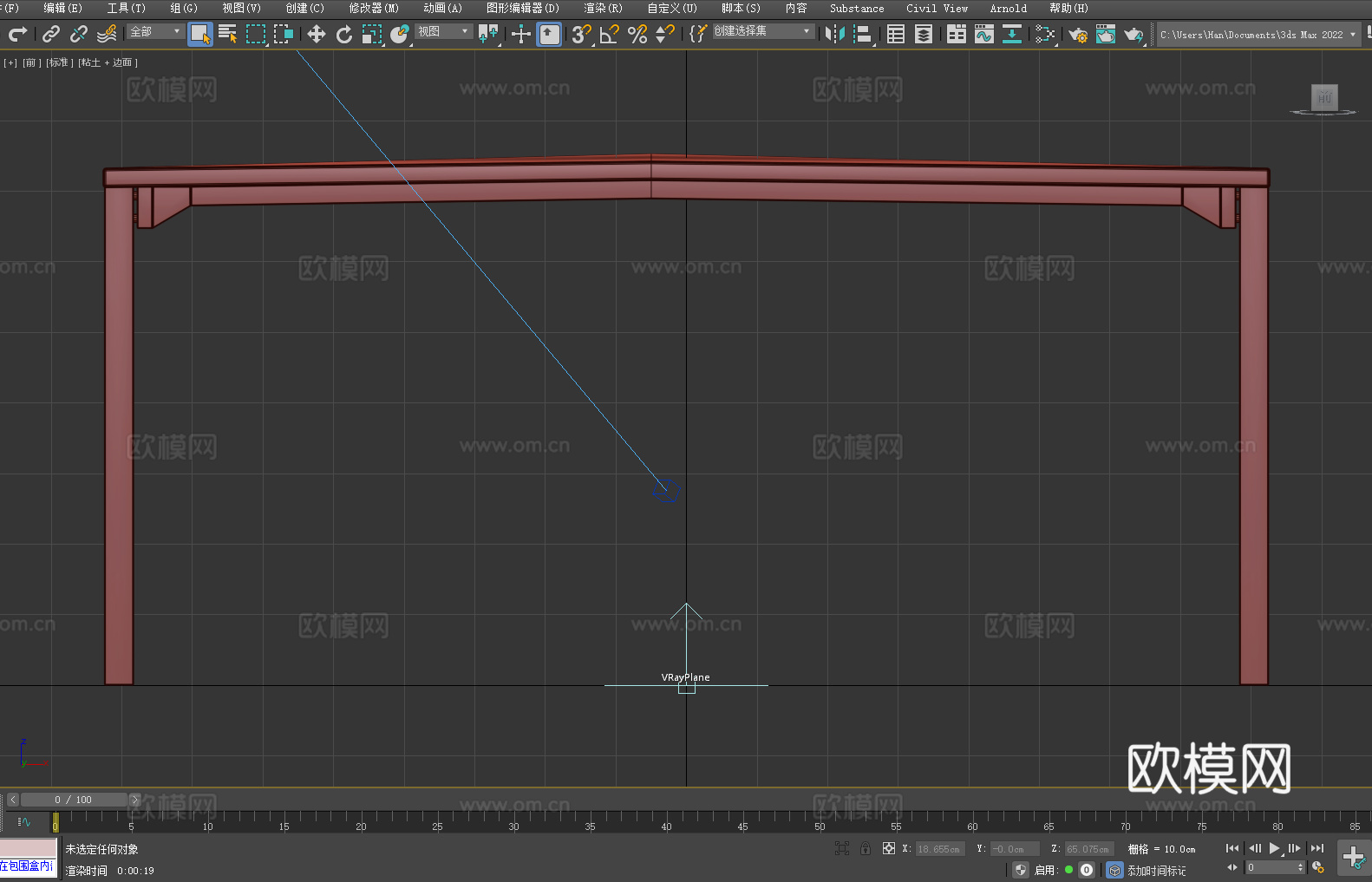This screenshot has height=882, width=1372.
Task: Click Select and Manipulate icon
Action: pos(521,34)
